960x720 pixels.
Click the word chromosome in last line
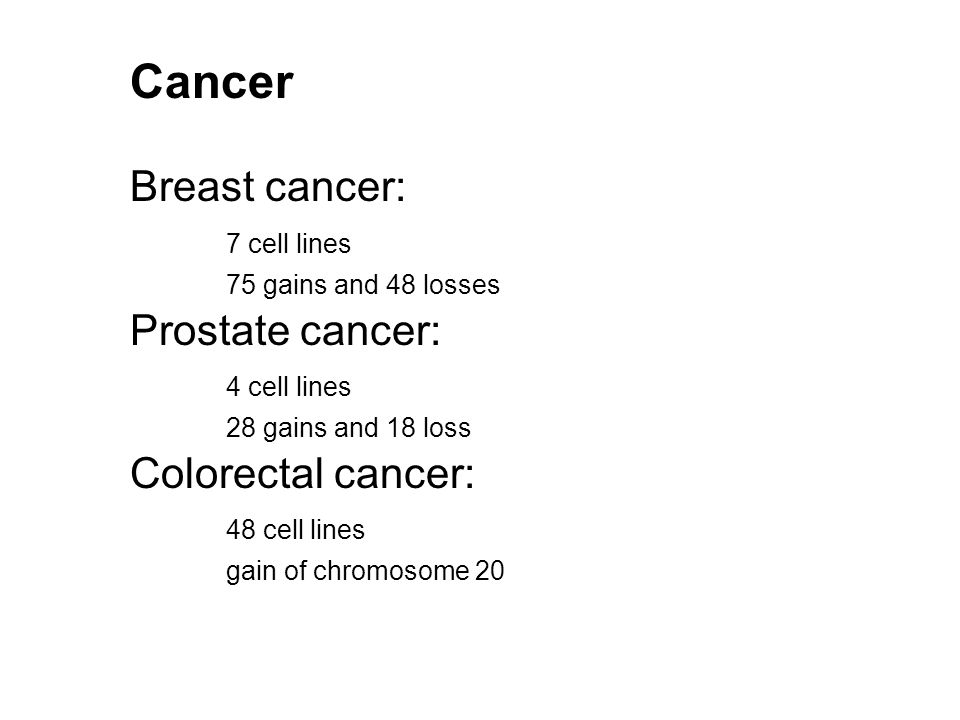tap(391, 571)
